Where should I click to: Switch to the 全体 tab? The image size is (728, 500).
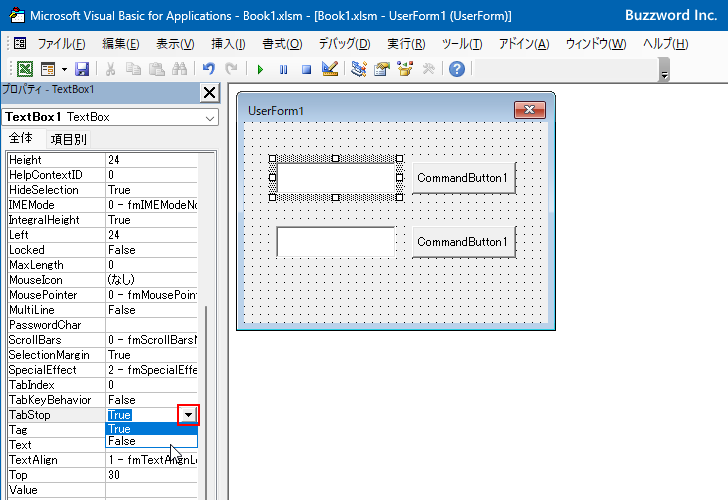pos(21,138)
